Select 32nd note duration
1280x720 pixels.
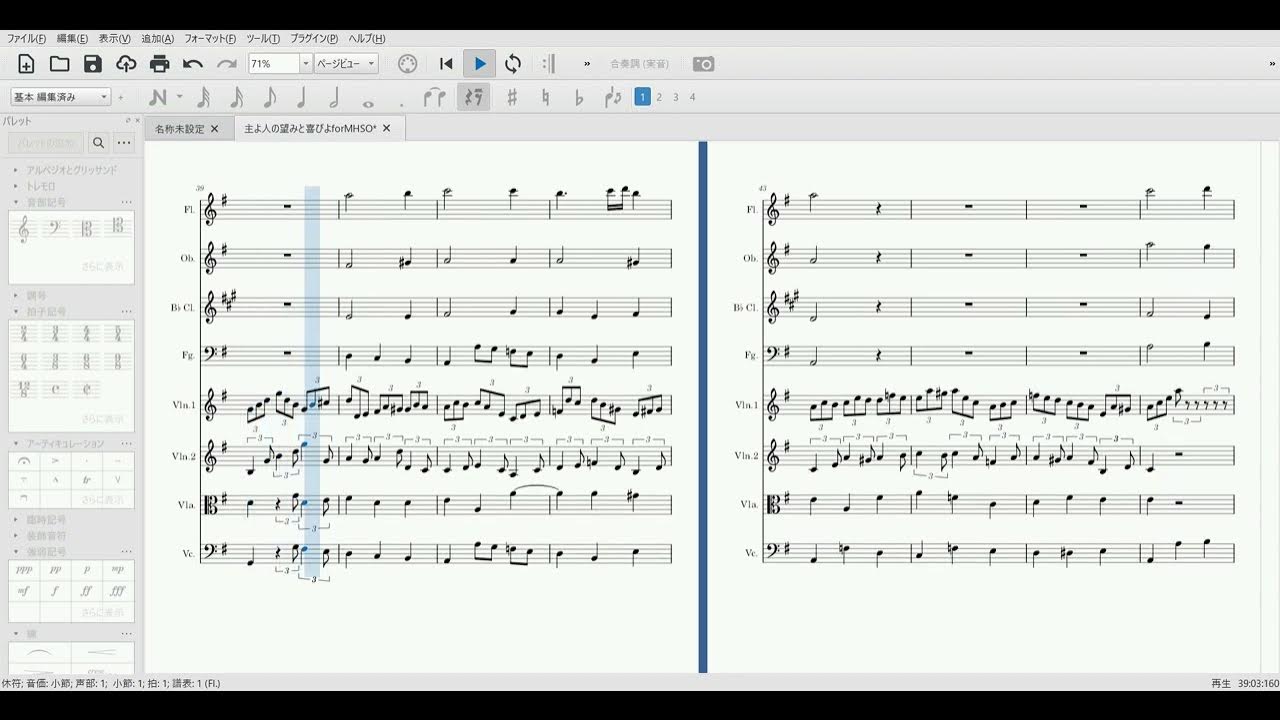pyautogui.click(x=203, y=97)
